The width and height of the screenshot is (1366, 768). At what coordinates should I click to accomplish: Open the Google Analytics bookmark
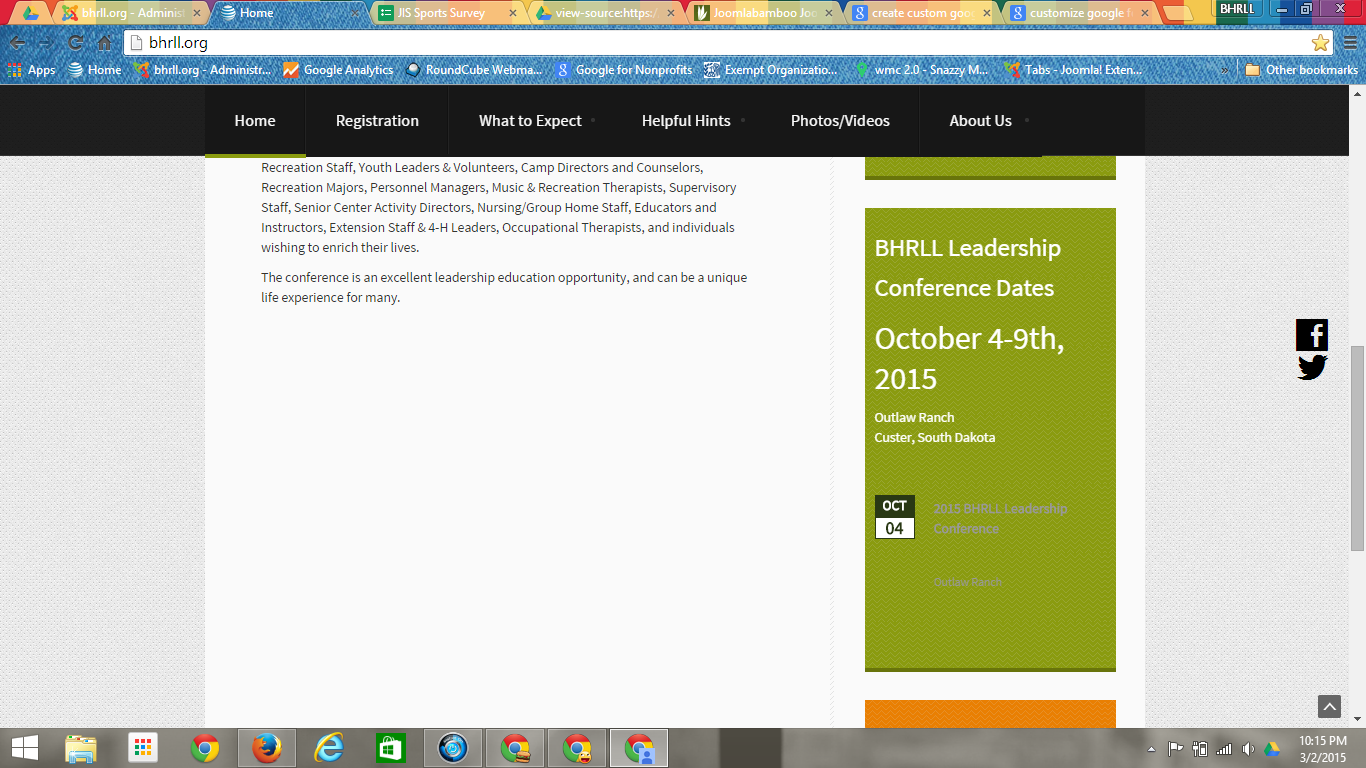pyautogui.click(x=338, y=70)
